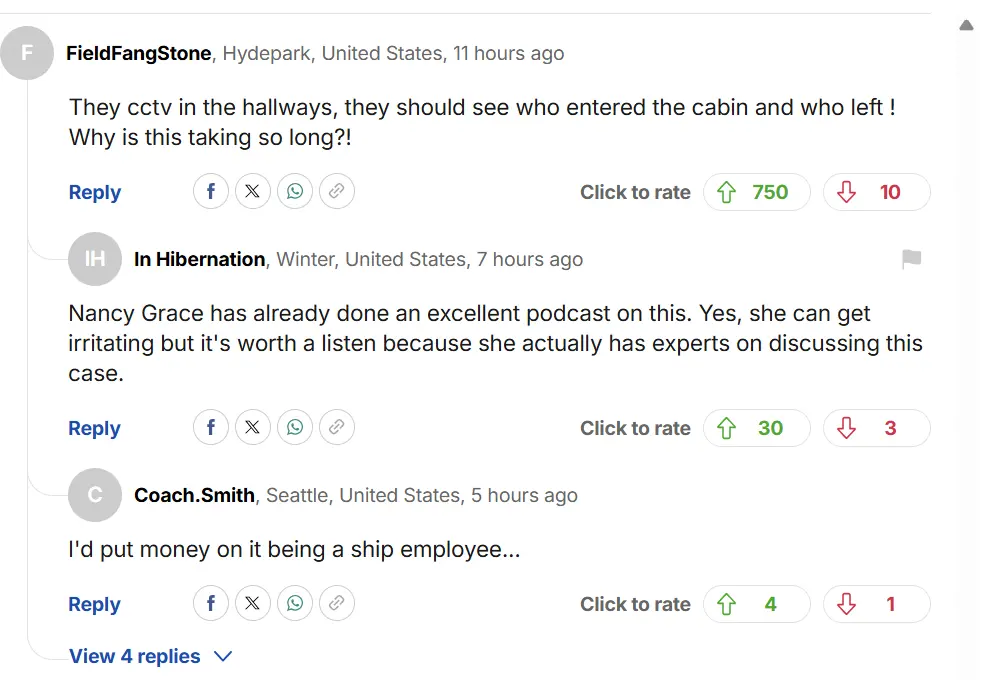Flag In Hibernation's comment as inappropriate
The image size is (982, 680).
pyautogui.click(x=911, y=260)
